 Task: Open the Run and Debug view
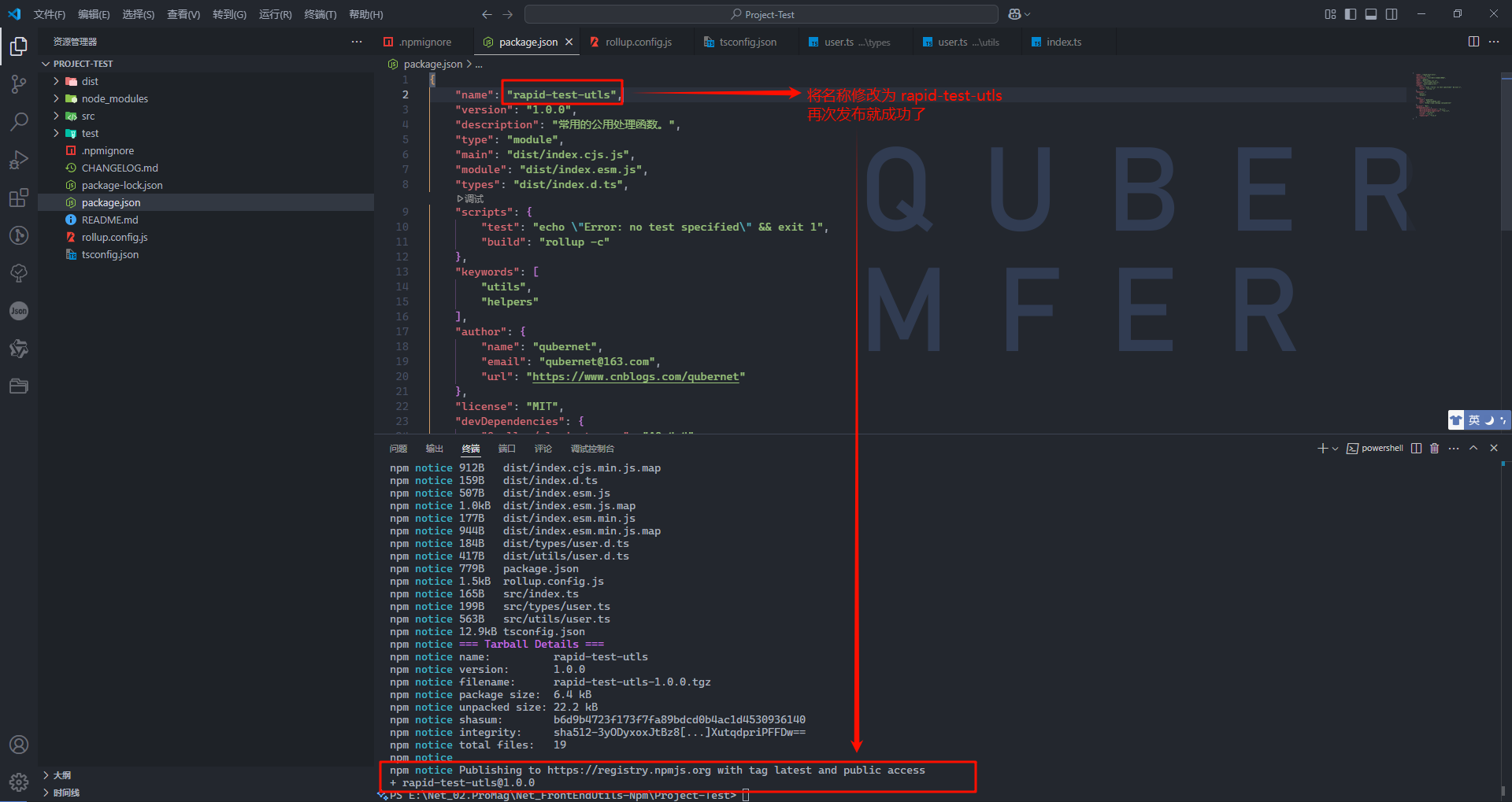19,160
